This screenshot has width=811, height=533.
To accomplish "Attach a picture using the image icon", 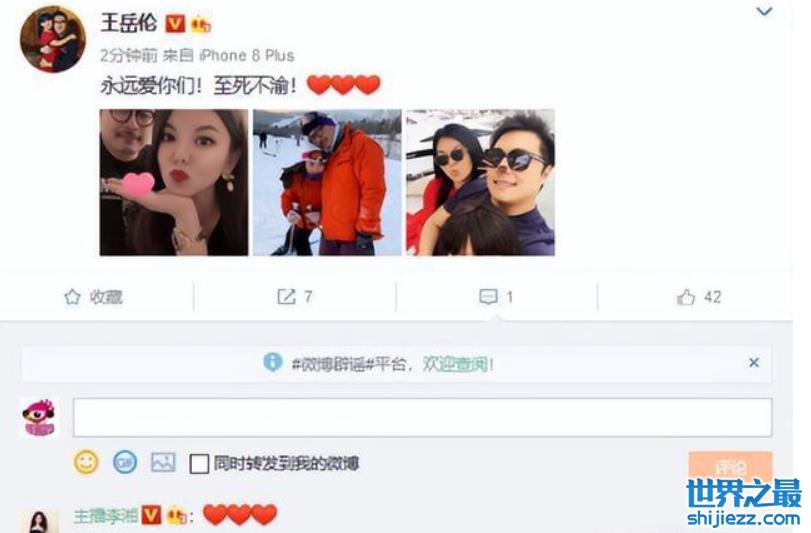I will (x=163, y=462).
